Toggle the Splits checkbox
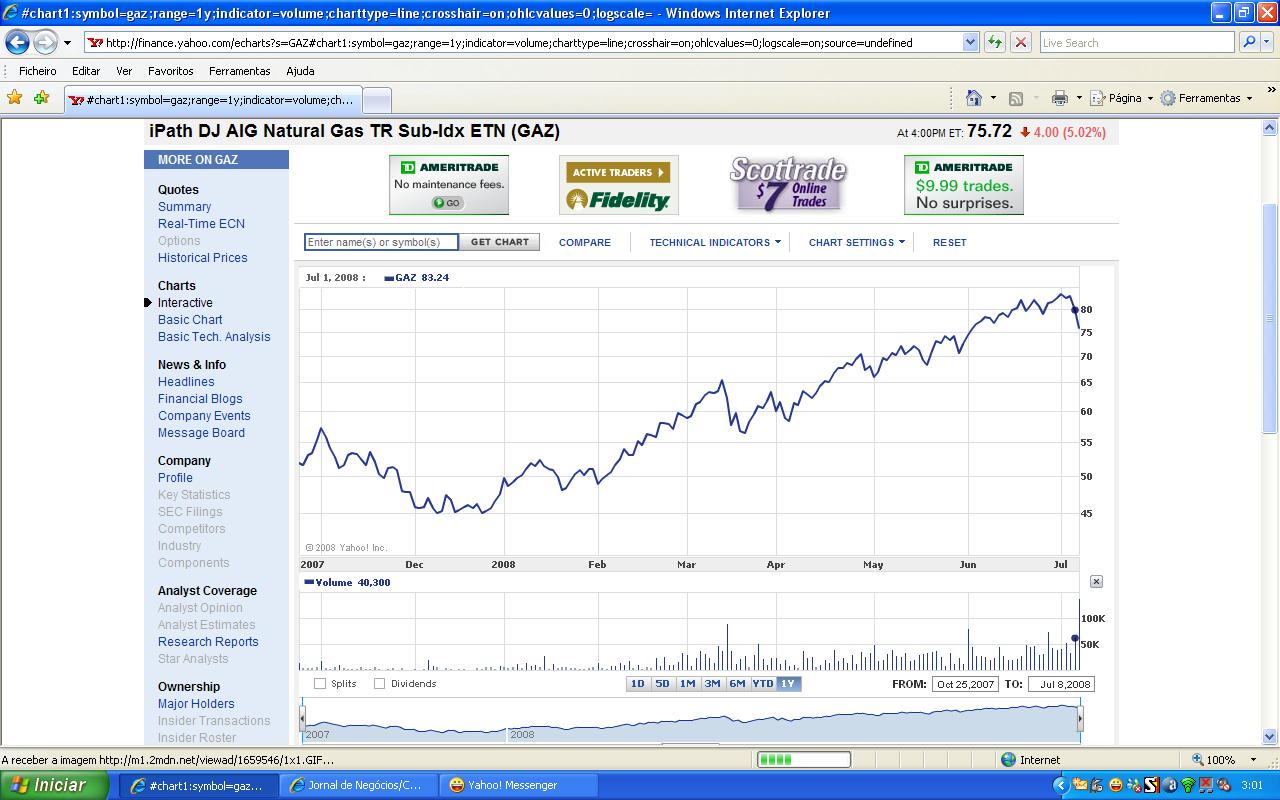1280x800 pixels. point(320,684)
